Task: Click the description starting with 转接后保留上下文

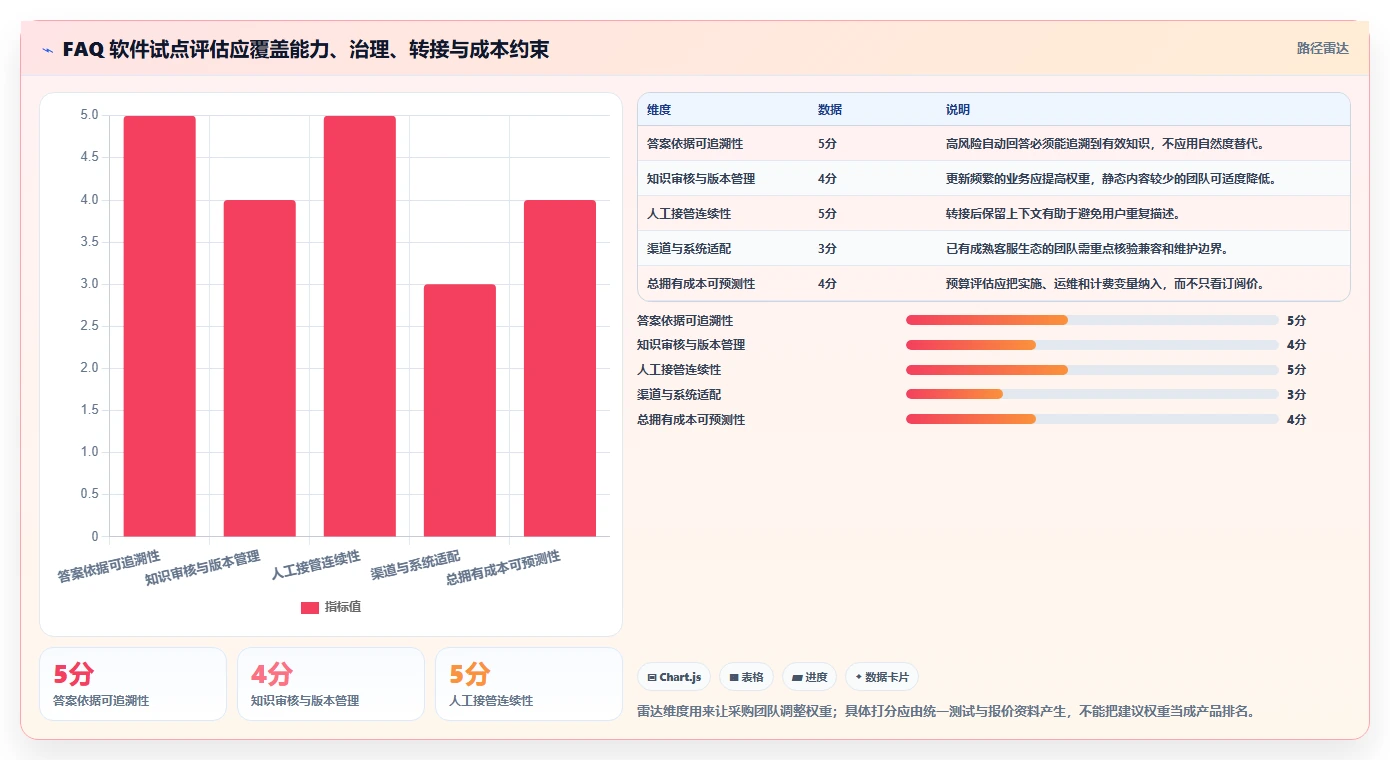Action: (x=1064, y=214)
